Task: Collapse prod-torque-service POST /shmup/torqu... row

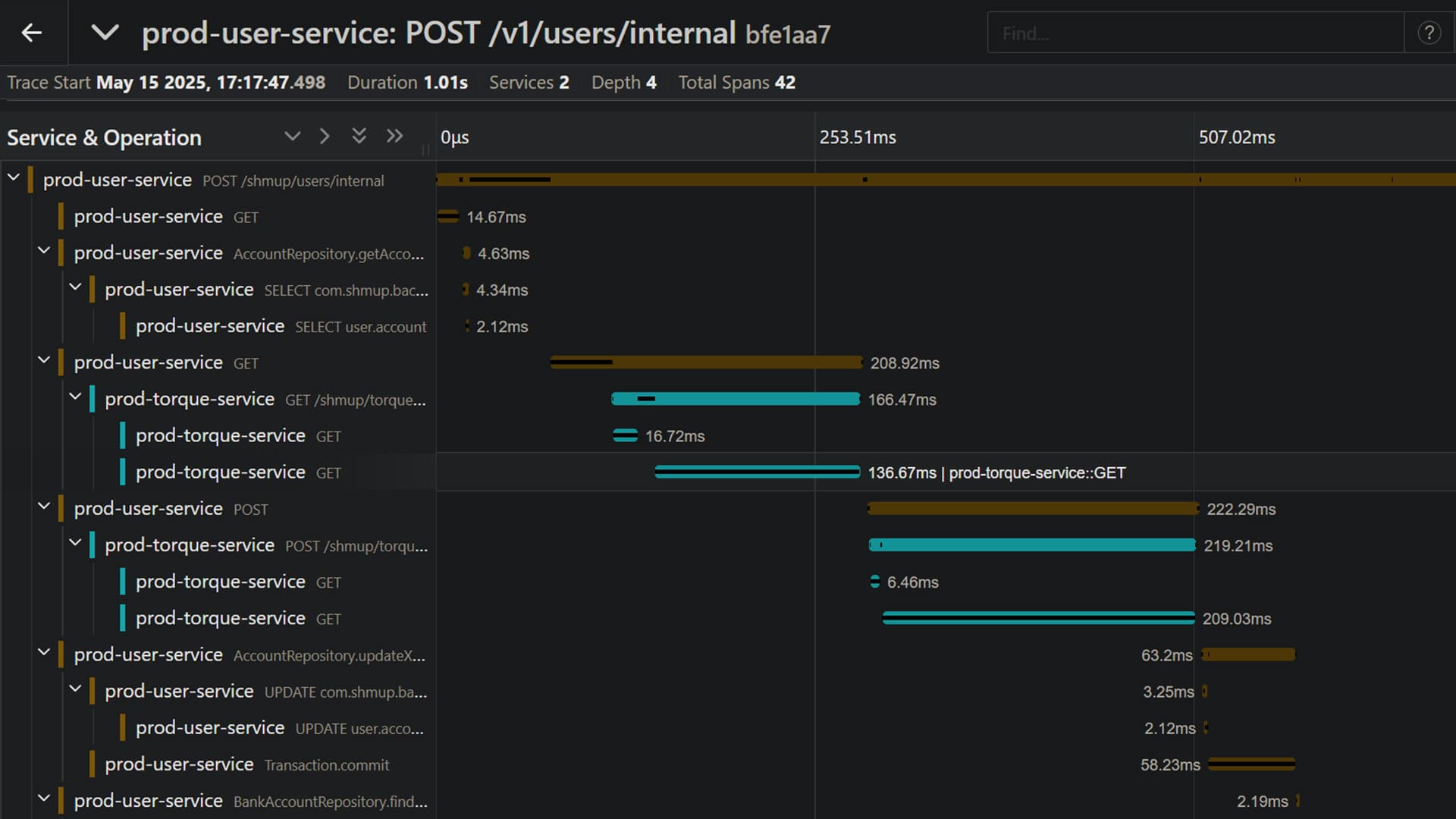Action: pos(75,542)
